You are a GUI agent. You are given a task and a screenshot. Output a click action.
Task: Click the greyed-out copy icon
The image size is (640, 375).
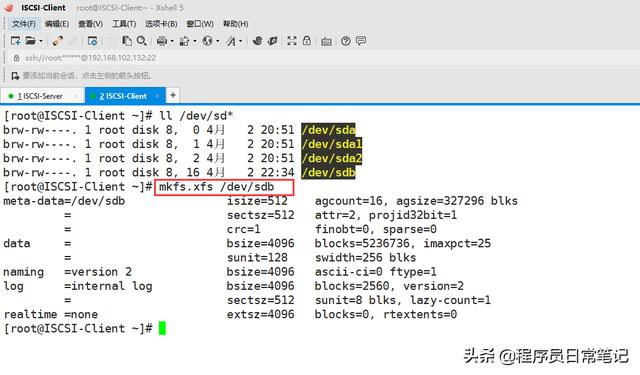(x=111, y=41)
